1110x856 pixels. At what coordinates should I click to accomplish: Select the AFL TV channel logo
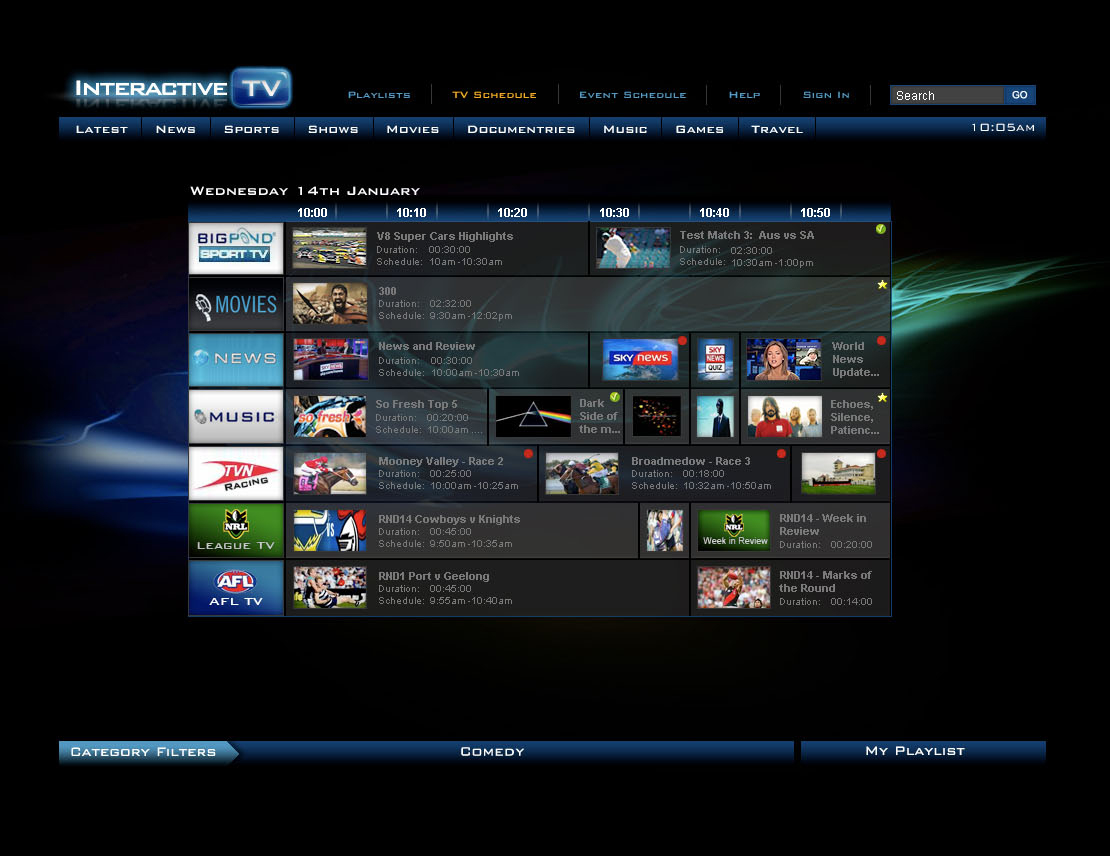[x=235, y=586]
